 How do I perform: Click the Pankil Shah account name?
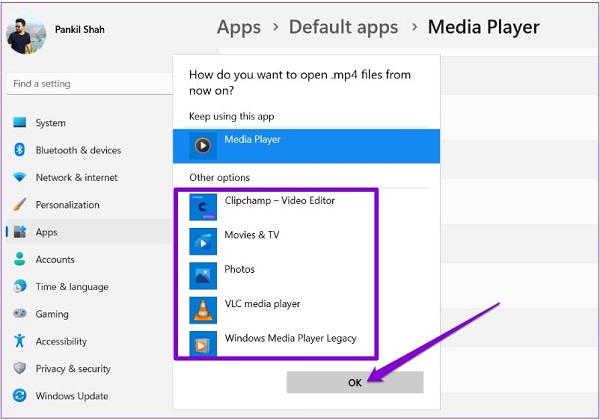click(x=80, y=29)
